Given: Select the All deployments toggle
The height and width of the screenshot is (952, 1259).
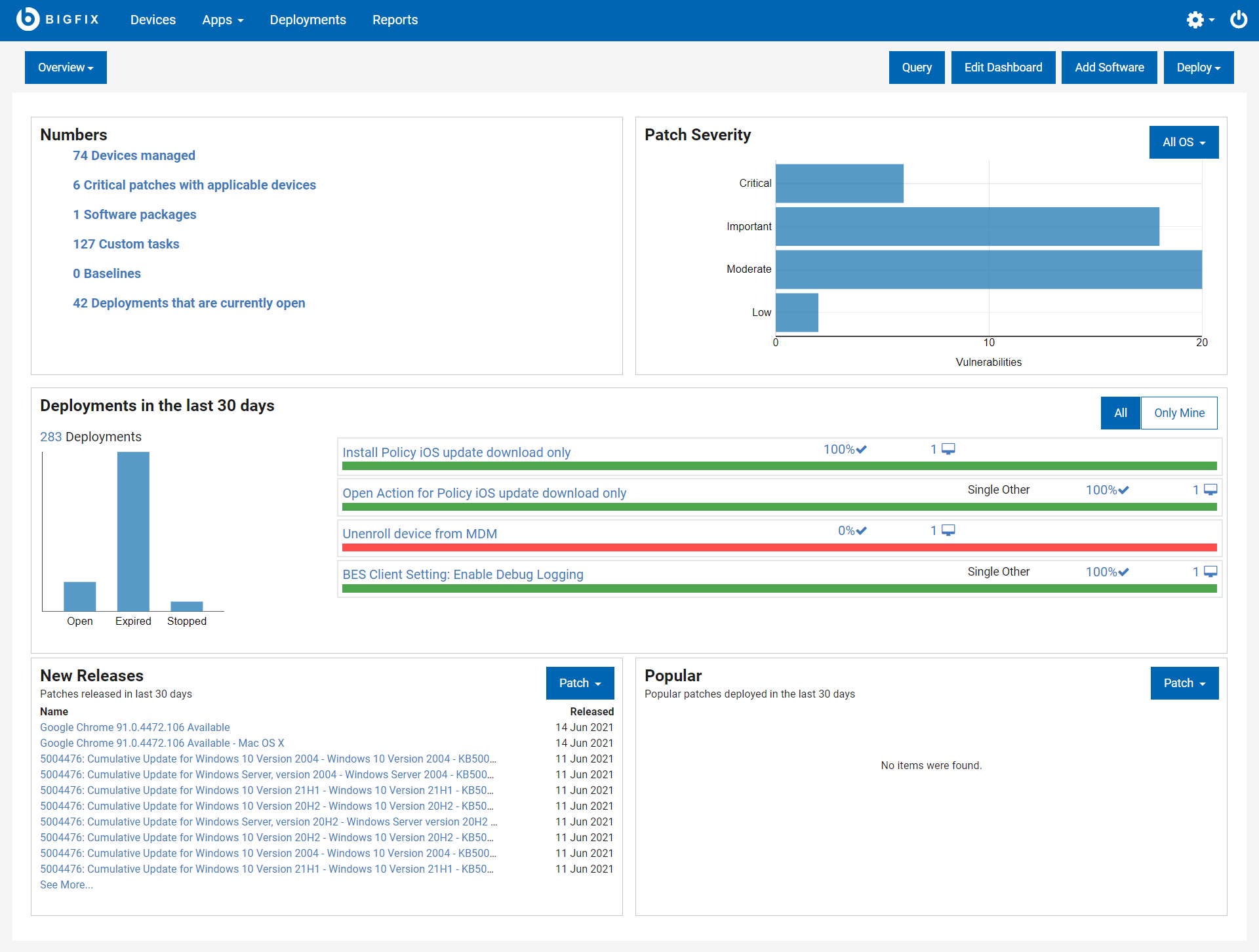Looking at the screenshot, I should click(1121, 412).
